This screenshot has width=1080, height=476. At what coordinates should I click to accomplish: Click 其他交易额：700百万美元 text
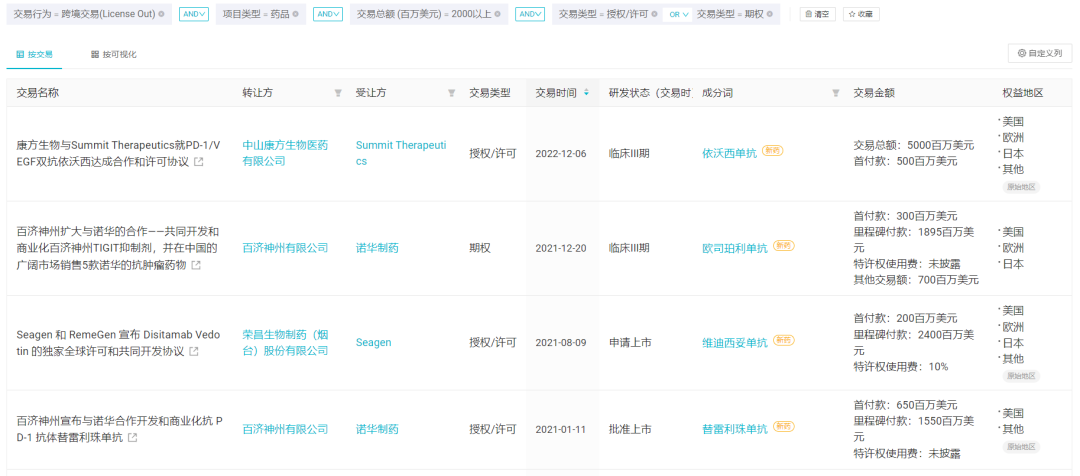(916, 280)
